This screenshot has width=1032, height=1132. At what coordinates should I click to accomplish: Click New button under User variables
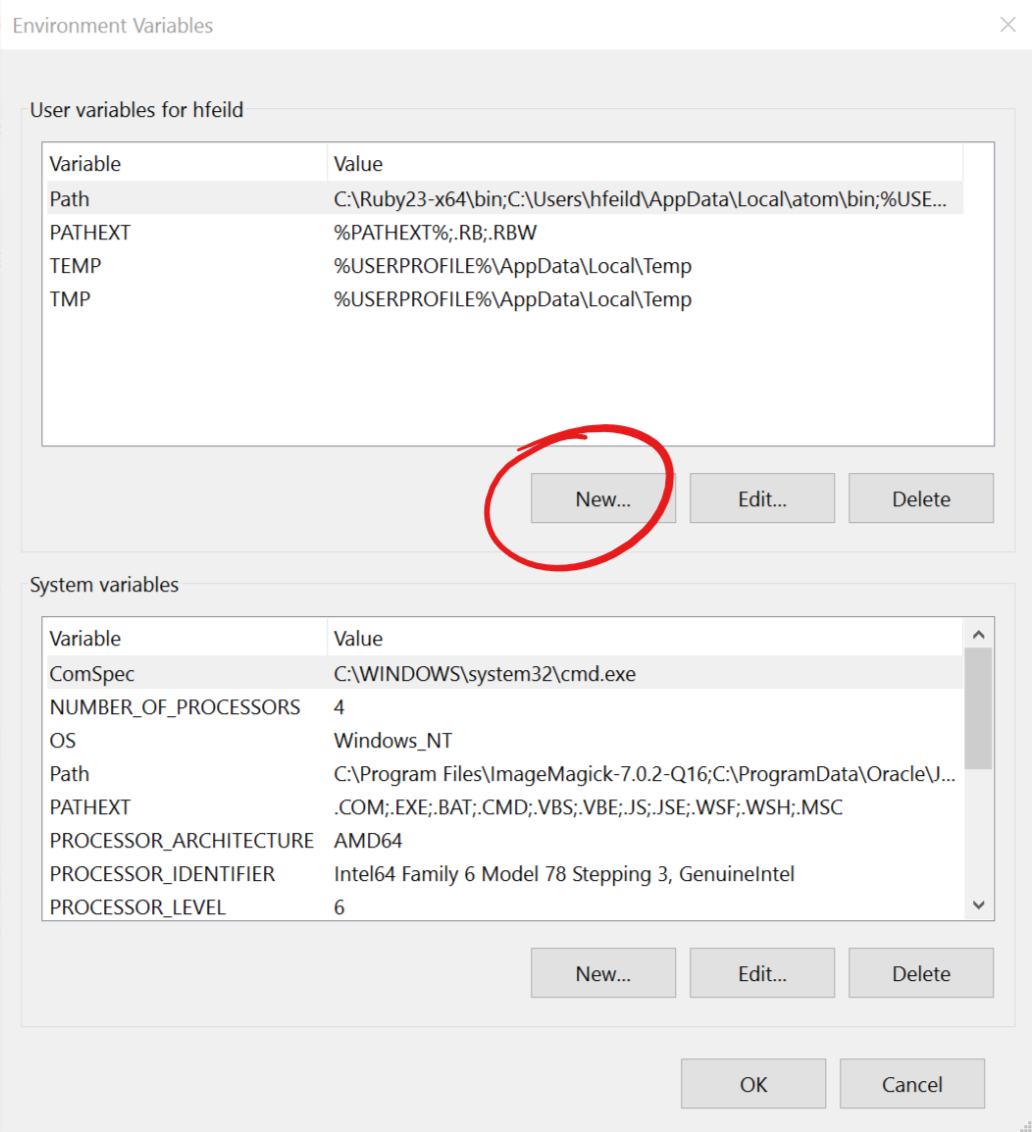(603, 498)
